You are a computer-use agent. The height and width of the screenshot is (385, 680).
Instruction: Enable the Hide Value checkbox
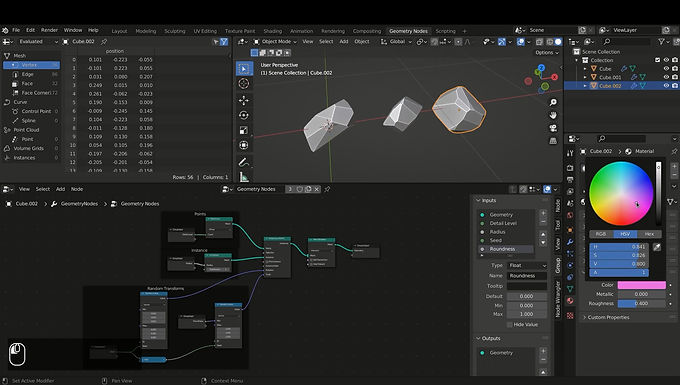click(510, 325)
